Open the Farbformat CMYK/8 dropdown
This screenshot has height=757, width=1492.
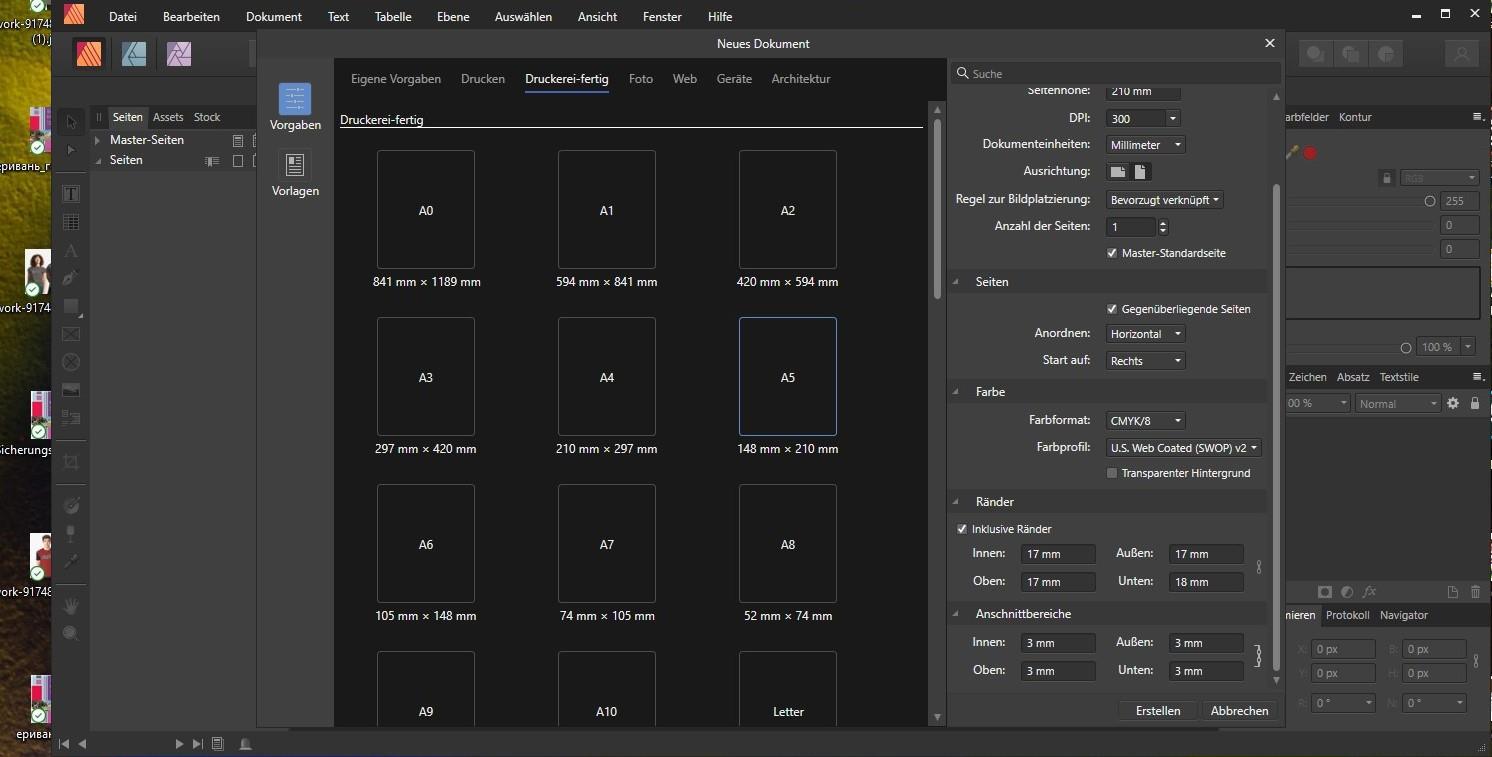coord(1145,421)
